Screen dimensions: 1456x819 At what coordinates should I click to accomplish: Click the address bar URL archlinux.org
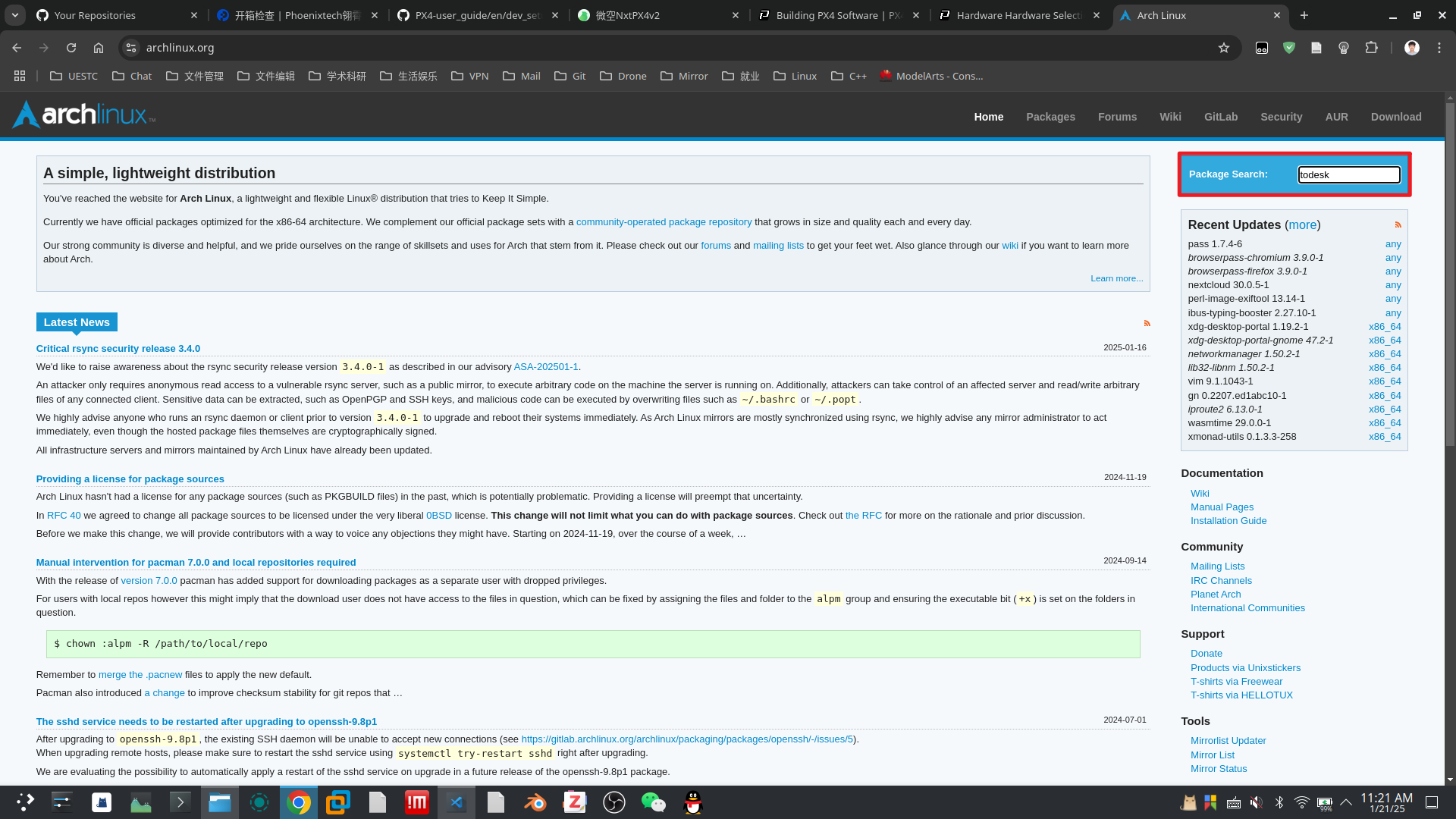tap(180, 48)
